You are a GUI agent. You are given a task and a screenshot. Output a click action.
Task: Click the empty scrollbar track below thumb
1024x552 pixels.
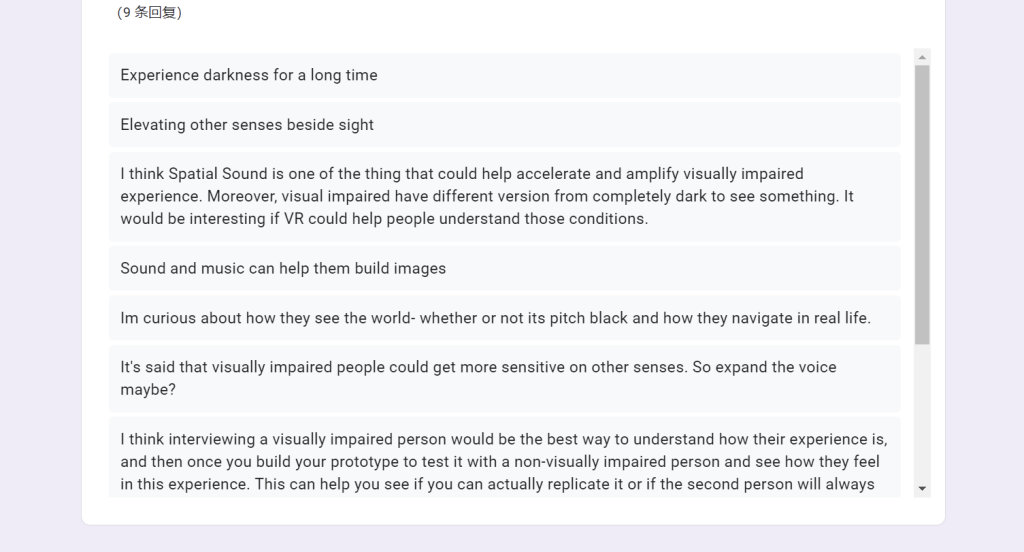pos(922,412)
